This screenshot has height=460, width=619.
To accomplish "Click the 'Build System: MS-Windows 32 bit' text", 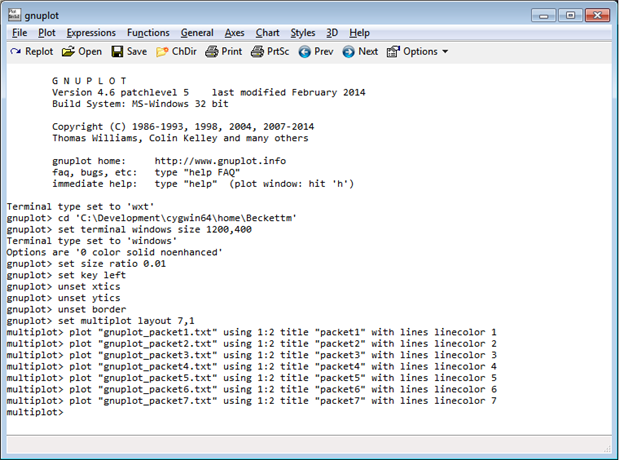I will [x=140, y=104].
